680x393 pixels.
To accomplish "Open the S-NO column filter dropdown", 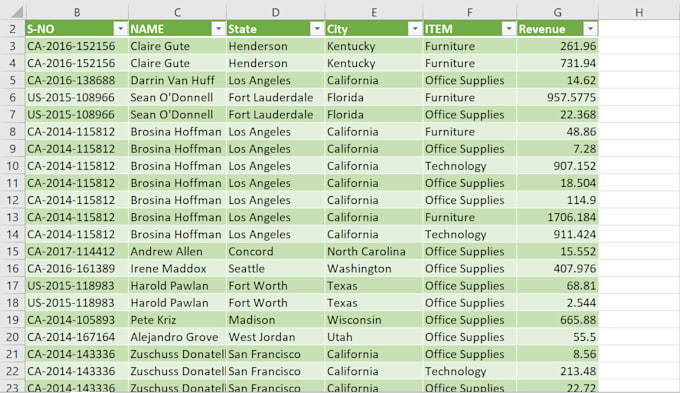I will tap(120, 29).
